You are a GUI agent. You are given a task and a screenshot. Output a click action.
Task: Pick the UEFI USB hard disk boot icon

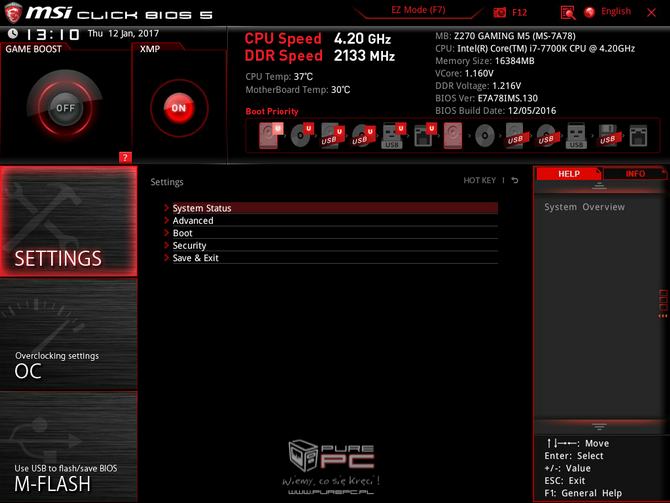[332, 135]
